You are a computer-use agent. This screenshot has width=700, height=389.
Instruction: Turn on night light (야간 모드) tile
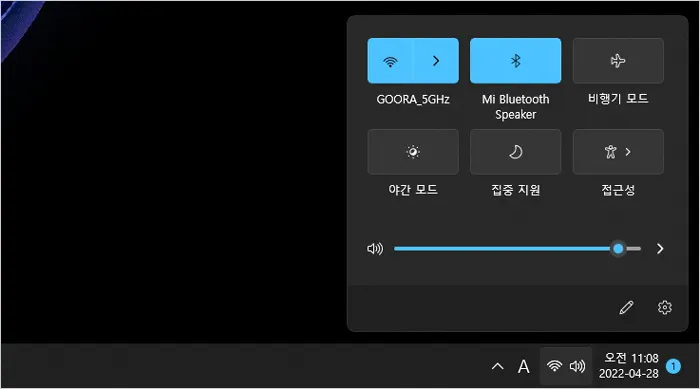413,152
